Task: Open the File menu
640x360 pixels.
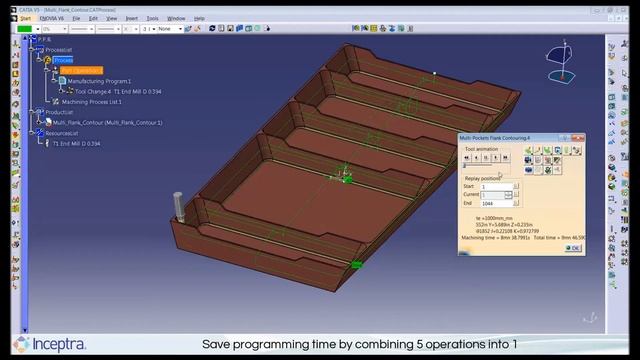Action: point(76,19)
